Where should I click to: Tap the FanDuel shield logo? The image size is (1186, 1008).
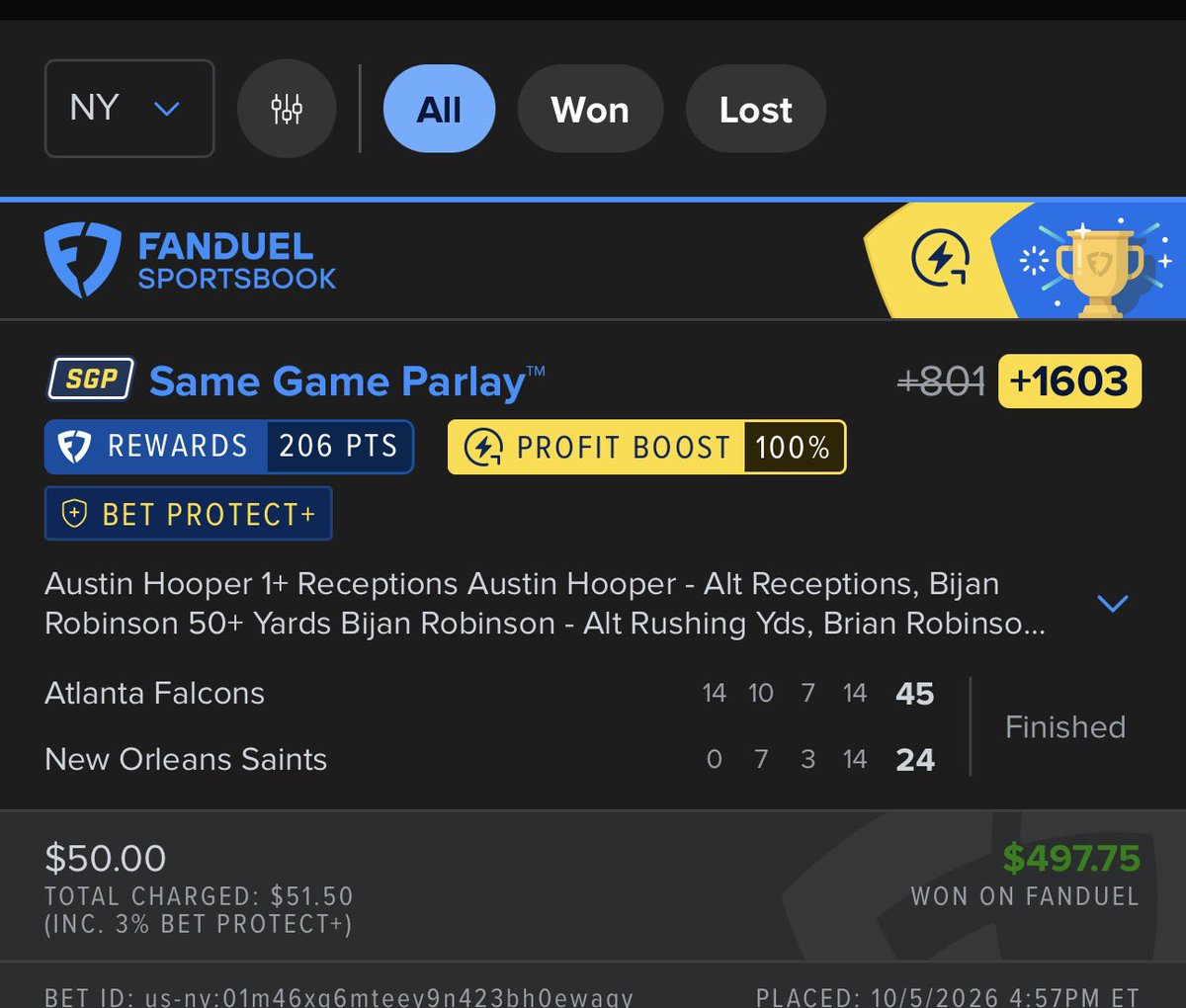click(x=83, y=260)
